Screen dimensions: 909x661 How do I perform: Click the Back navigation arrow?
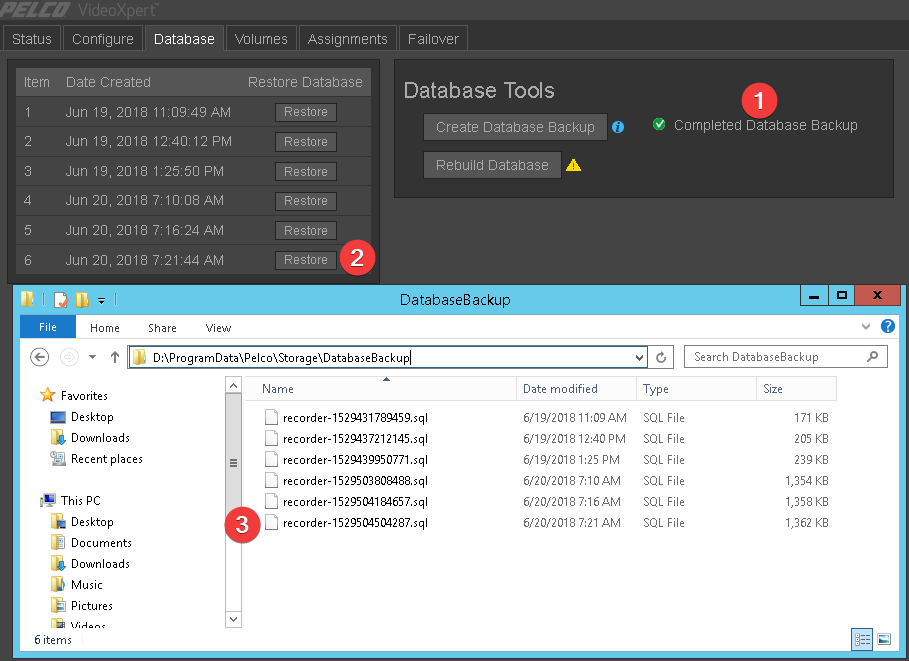pos(39,355)
